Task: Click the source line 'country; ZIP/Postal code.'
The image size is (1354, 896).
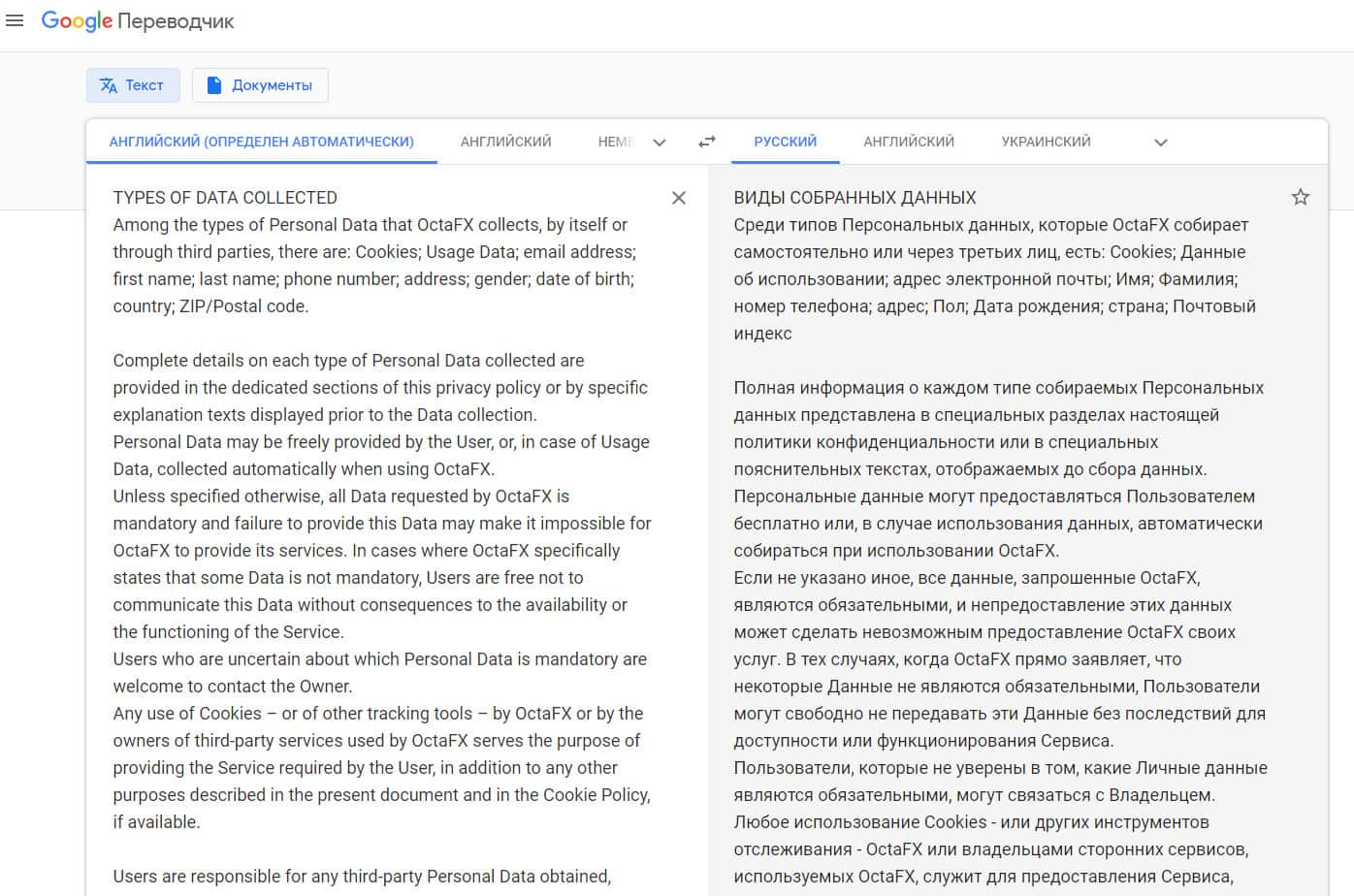Action: tap(210, 306)
